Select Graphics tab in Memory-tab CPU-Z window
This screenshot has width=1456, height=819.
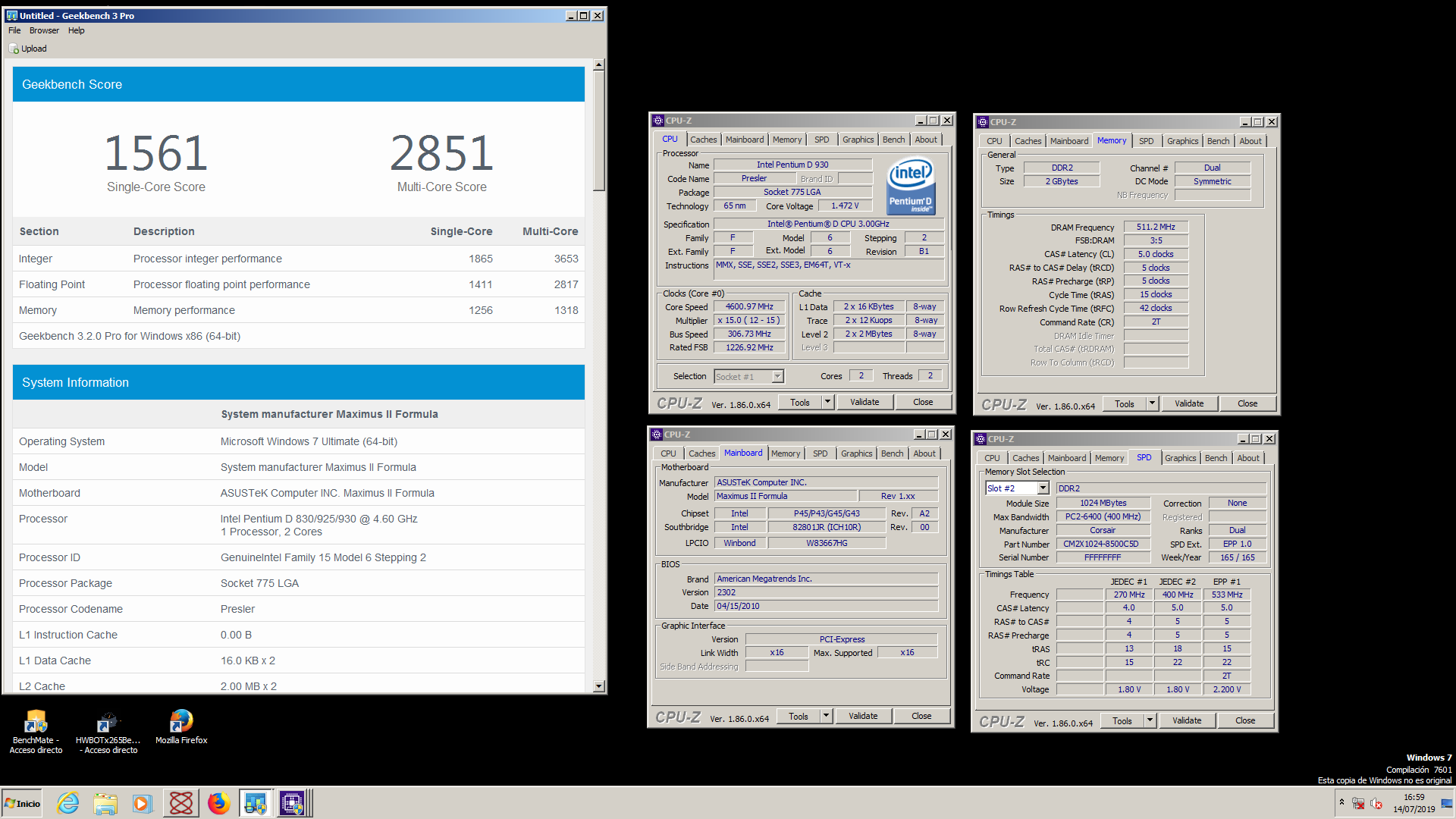pos(1182,141)
